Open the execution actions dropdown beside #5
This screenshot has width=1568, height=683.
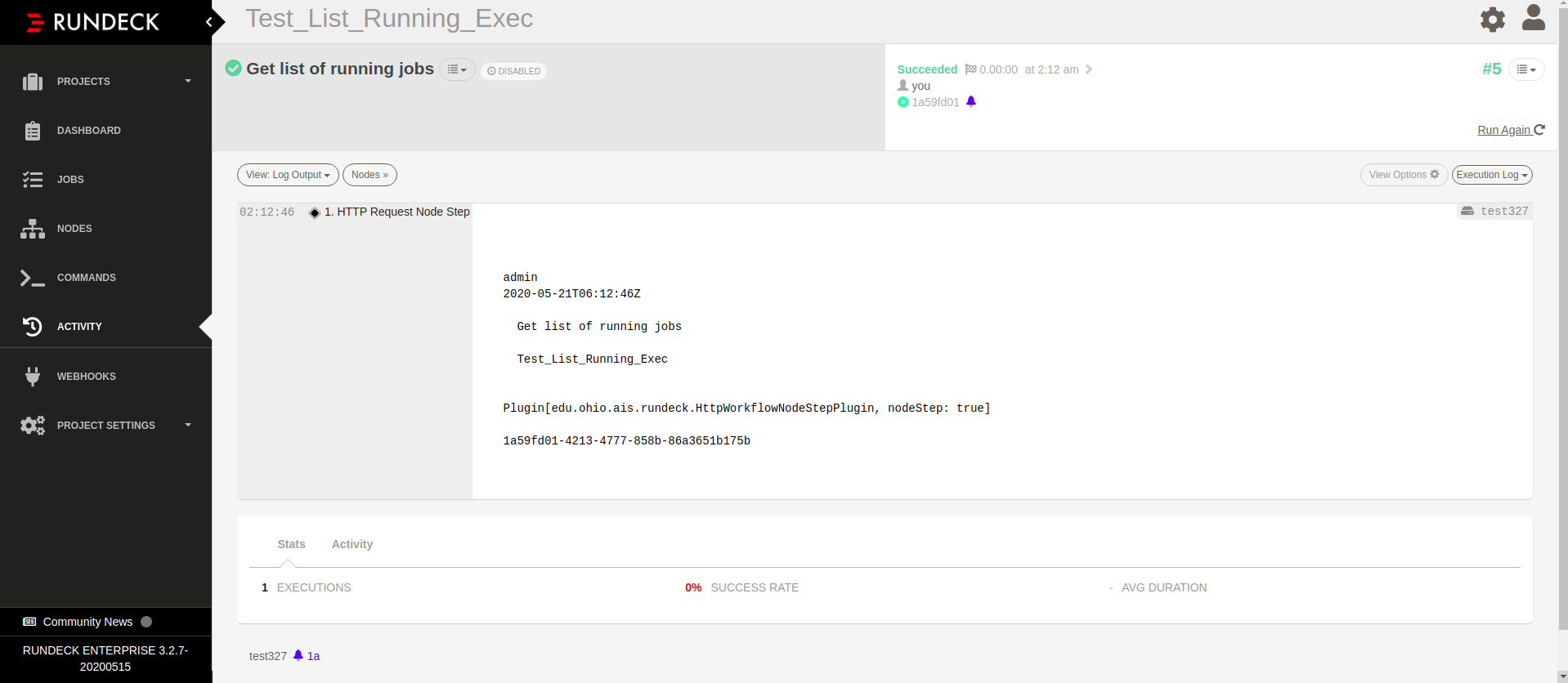pos(1526,69)
